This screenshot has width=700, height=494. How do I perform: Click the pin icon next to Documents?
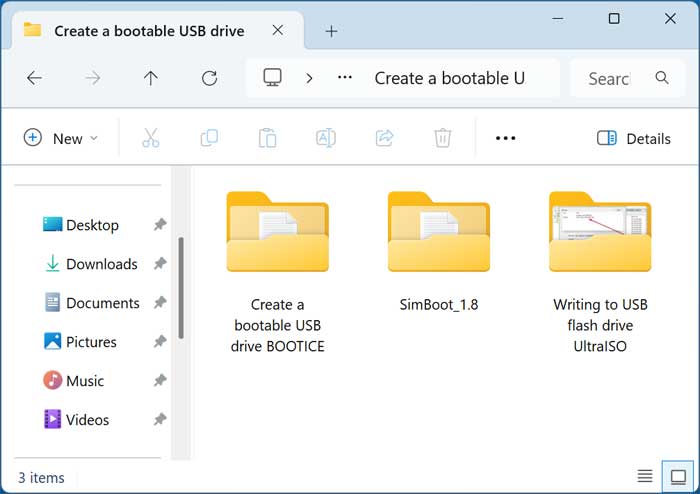point(160,302)
